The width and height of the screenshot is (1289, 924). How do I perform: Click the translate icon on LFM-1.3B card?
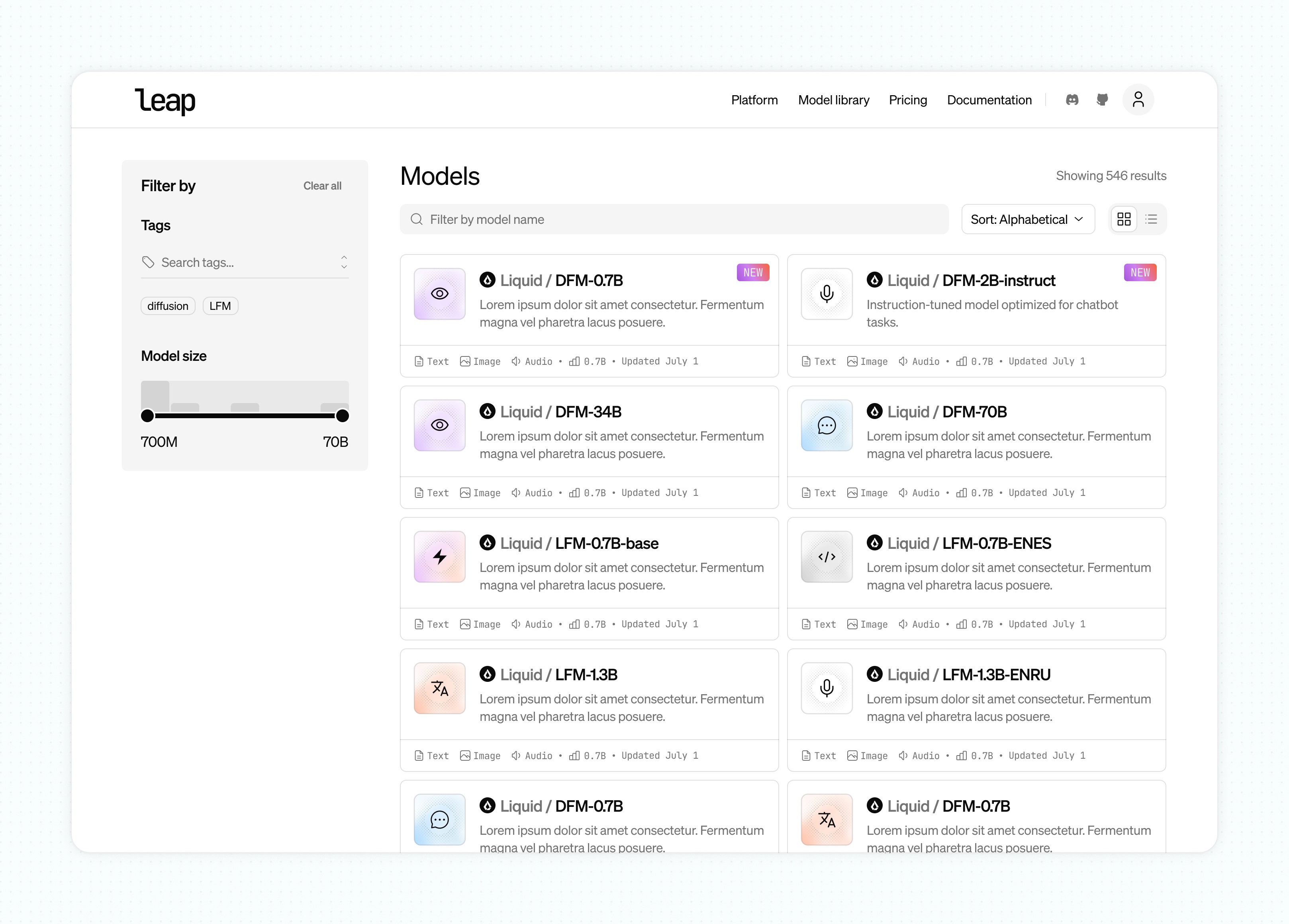[439, 688]
